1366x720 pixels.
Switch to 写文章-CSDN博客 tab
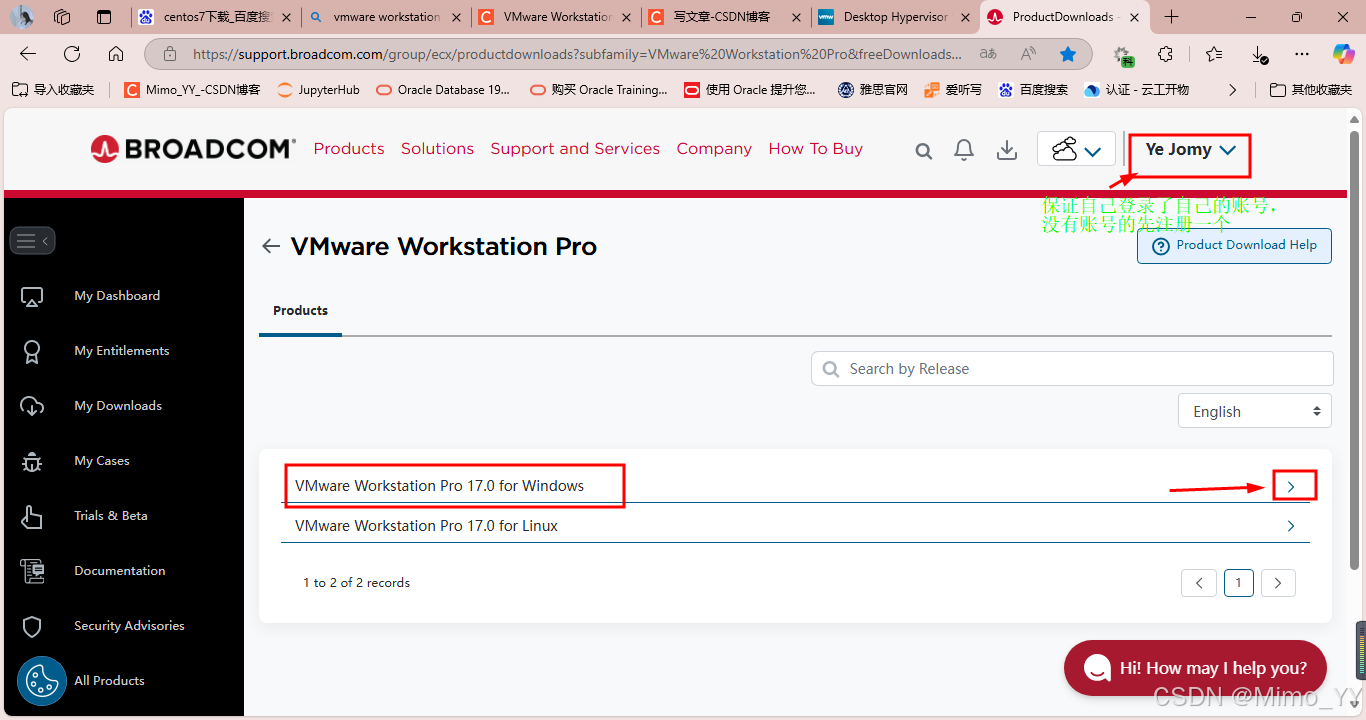point(726,17)
